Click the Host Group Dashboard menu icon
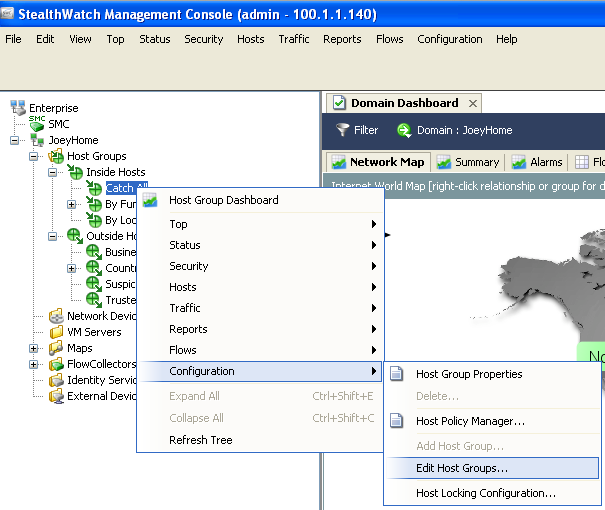The image size is (605, 510). [151, 200]
